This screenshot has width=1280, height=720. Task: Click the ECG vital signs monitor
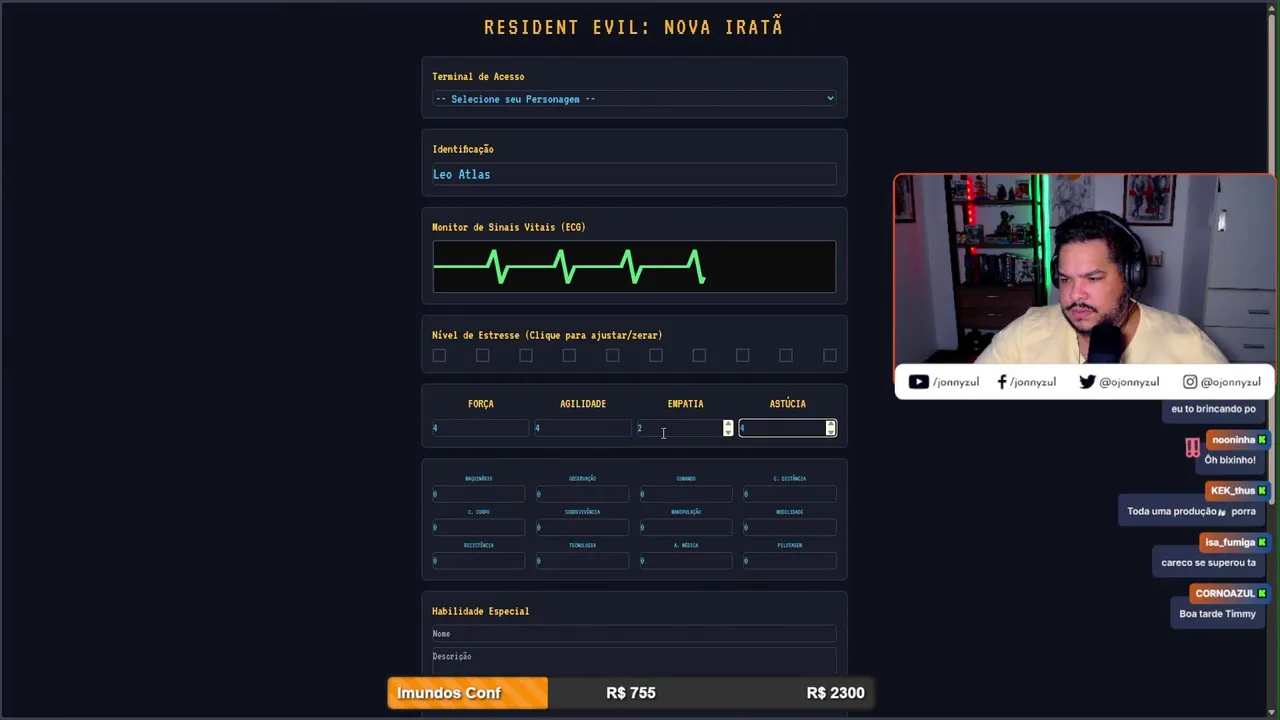click(634, 267)
